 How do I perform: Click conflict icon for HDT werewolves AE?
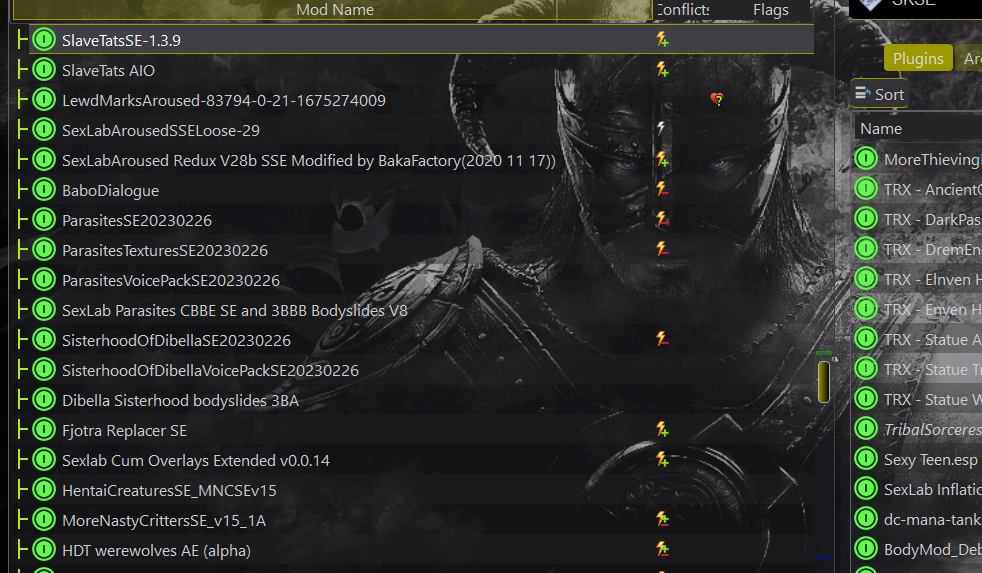tap(662, 549)
